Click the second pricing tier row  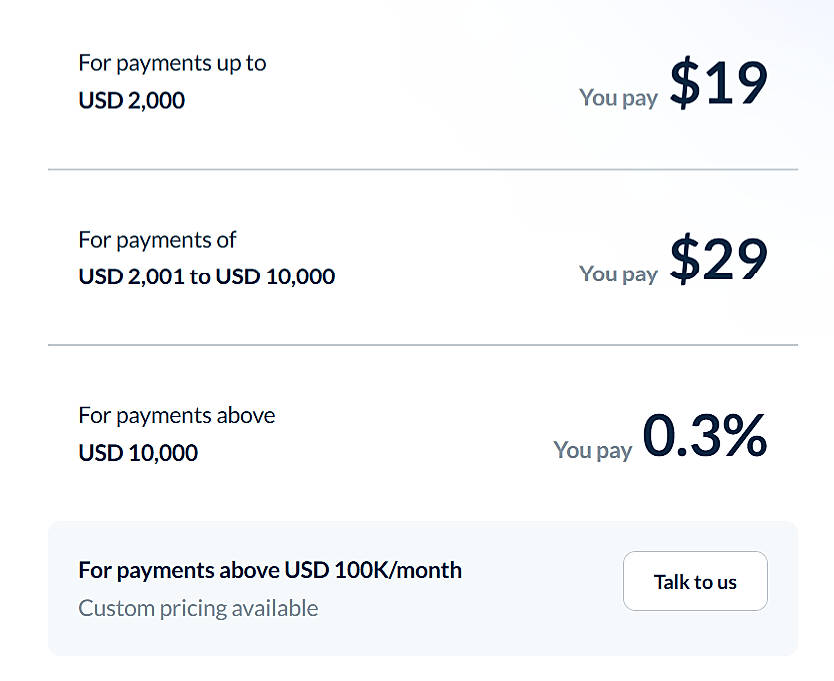(x=417, y=258)
